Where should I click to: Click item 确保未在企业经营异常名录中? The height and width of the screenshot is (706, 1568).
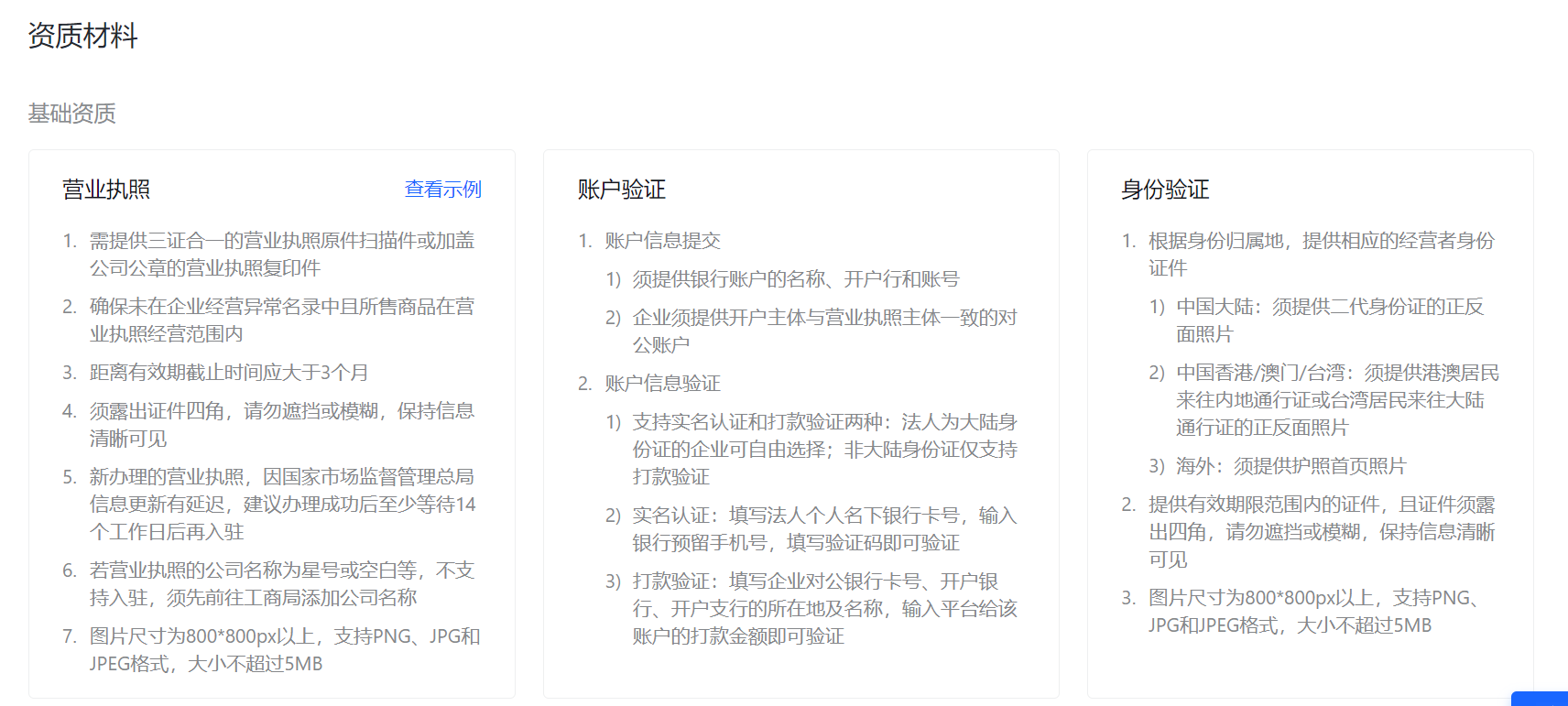pos(282,320)
